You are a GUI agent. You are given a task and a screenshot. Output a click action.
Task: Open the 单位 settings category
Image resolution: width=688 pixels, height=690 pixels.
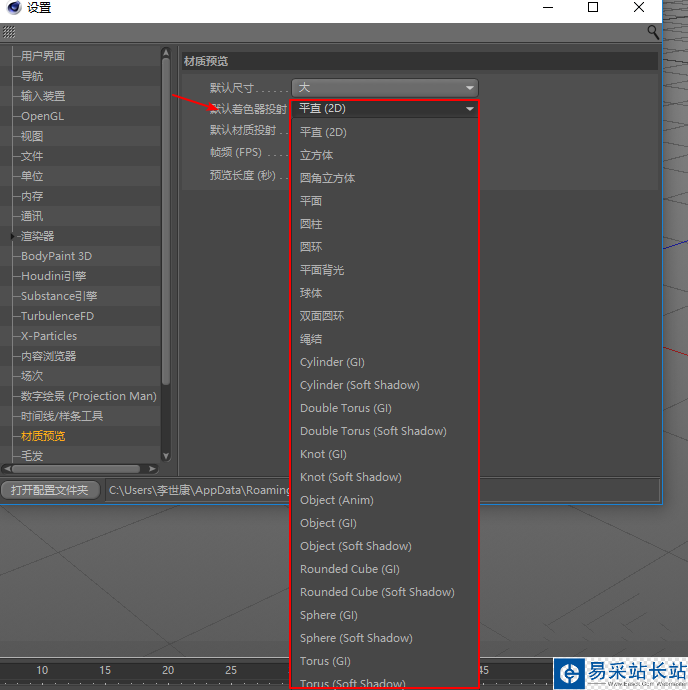(x=32, y=176)
